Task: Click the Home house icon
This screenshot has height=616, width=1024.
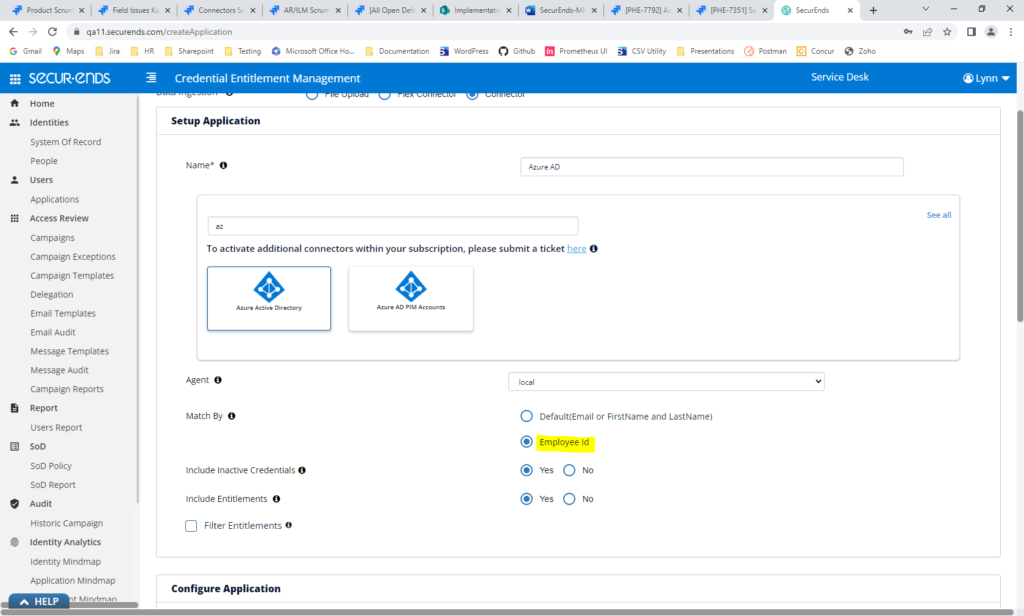Action: (x=14, y=103)
